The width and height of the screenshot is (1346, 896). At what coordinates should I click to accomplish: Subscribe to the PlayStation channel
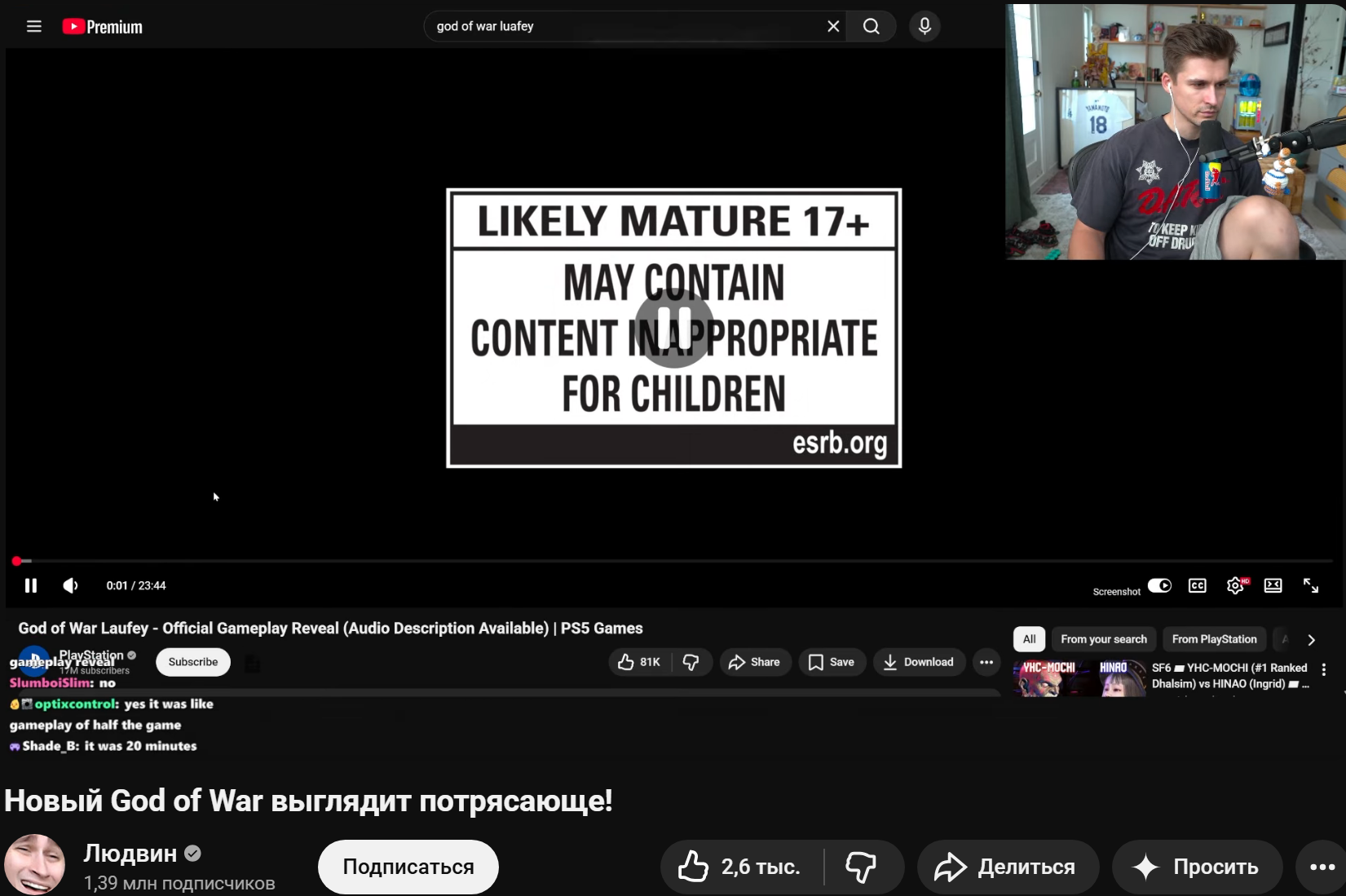click(x=193, y=662)
